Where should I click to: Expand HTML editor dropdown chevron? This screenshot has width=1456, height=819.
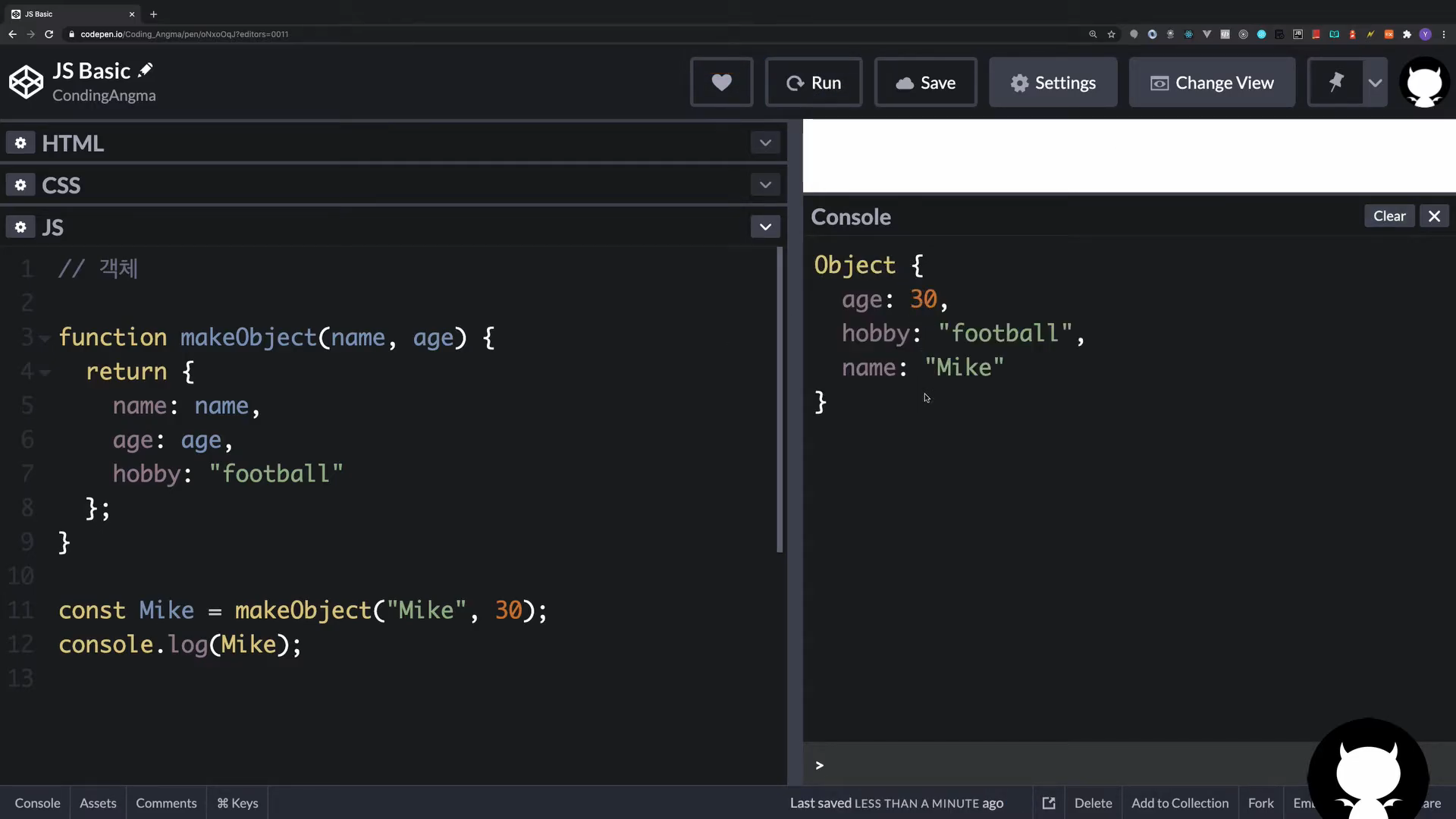tap(765, 143)
